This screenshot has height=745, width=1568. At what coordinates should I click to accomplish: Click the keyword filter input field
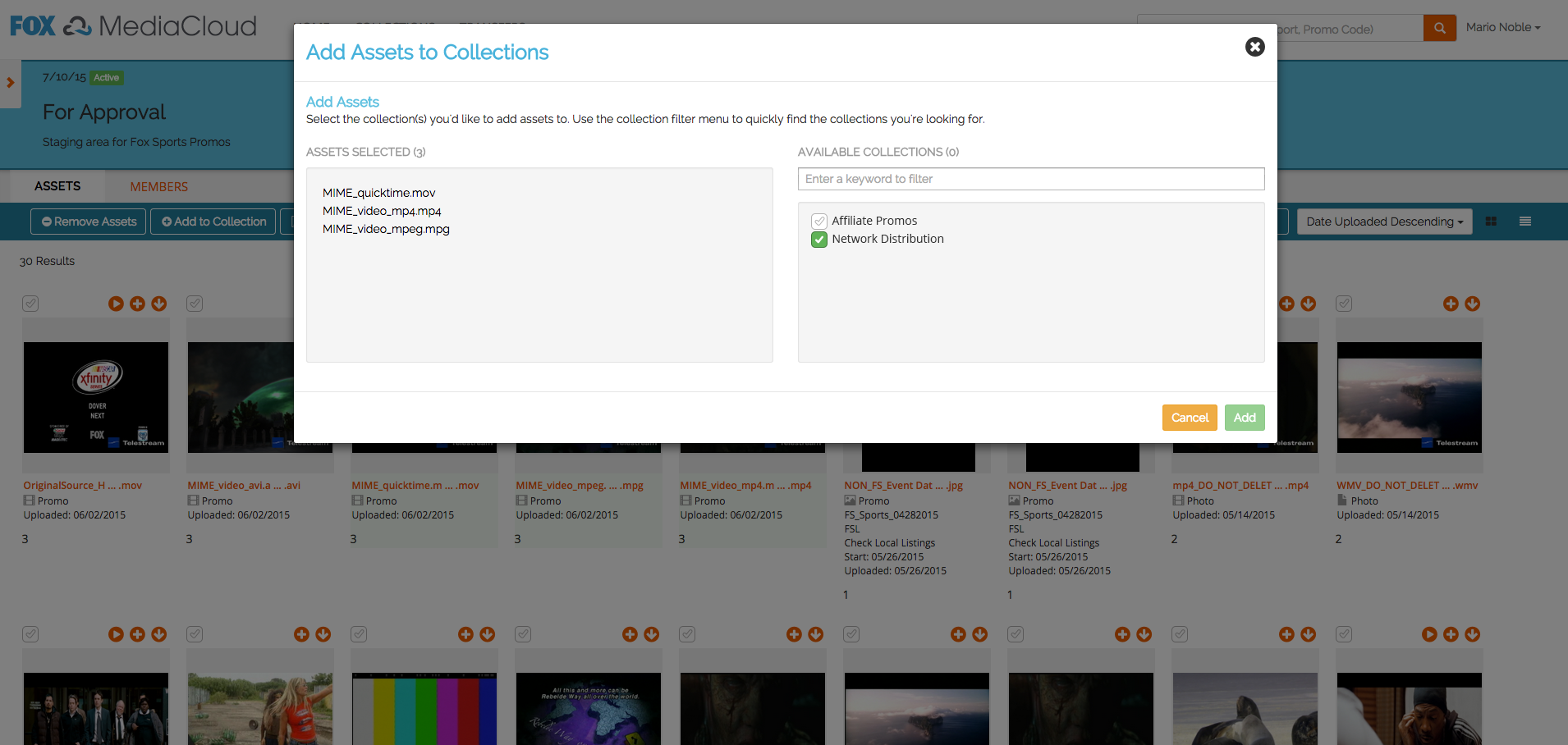pyautogui.click(x=1030, y=179)
